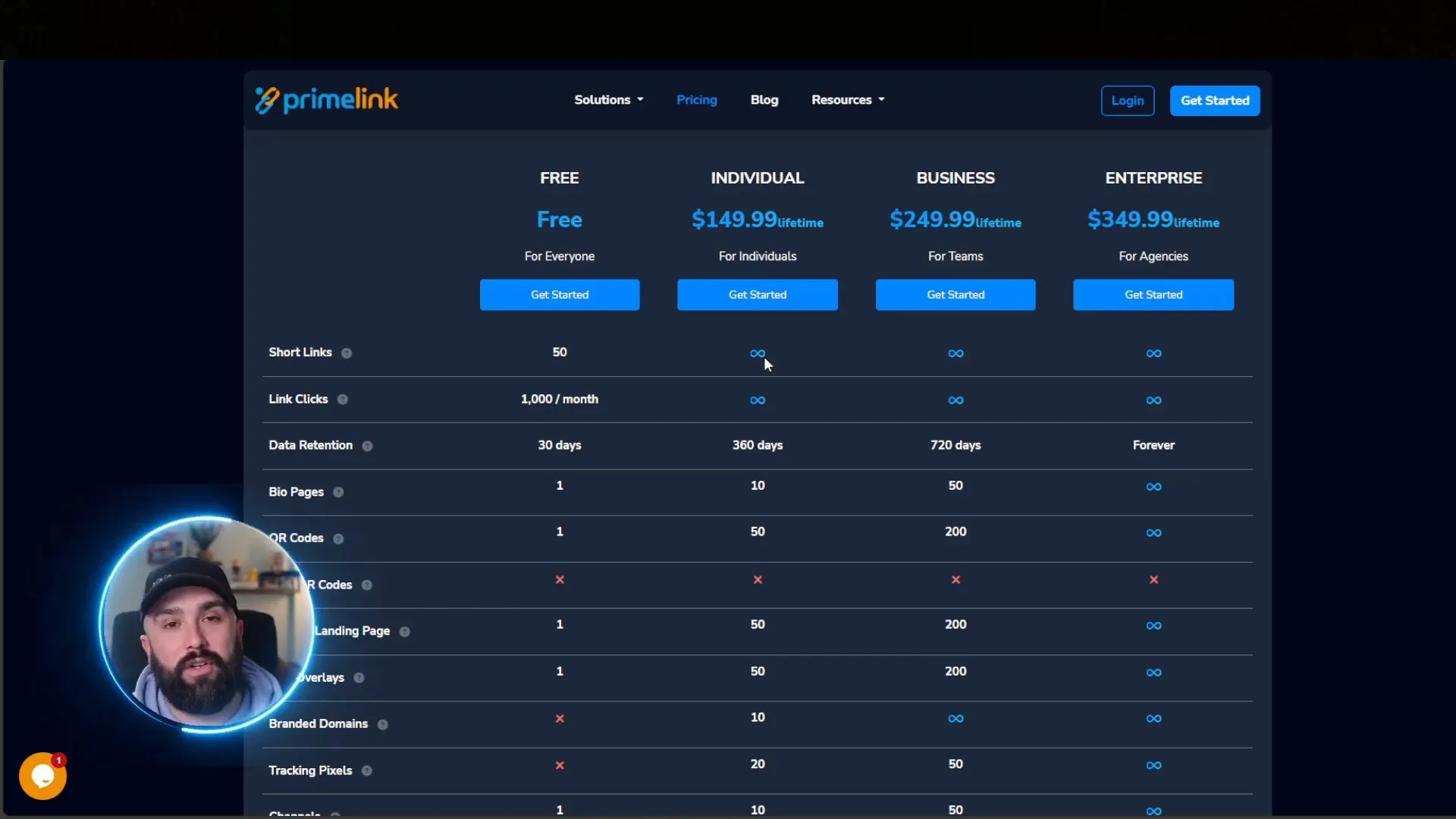This screenshot has width=1456, height=819.
Task: Click the Individual Tracking Pixels value 20
Action: click(758, 764)
